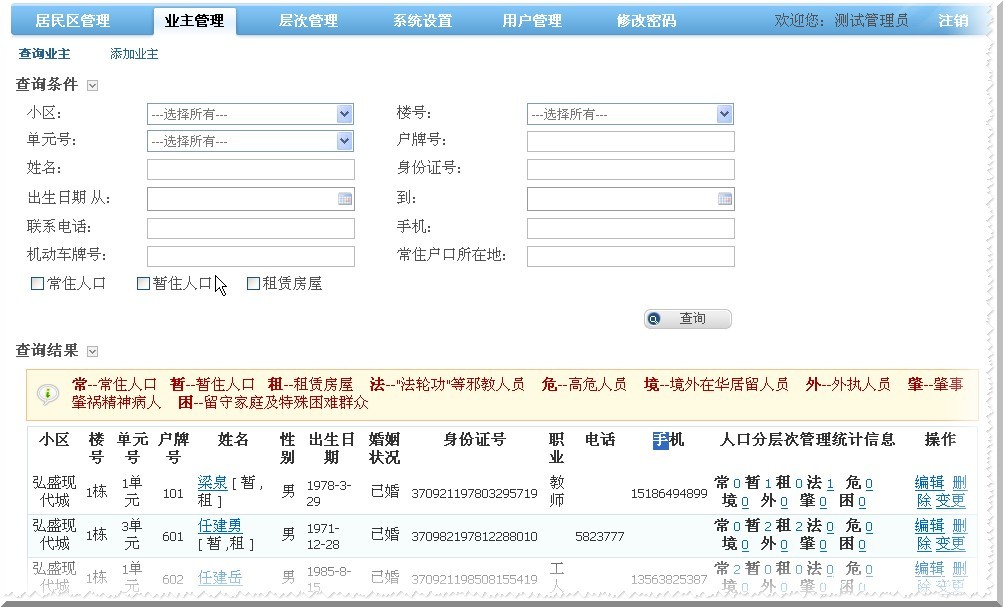Click the 查询 search button

coord(688,319)
